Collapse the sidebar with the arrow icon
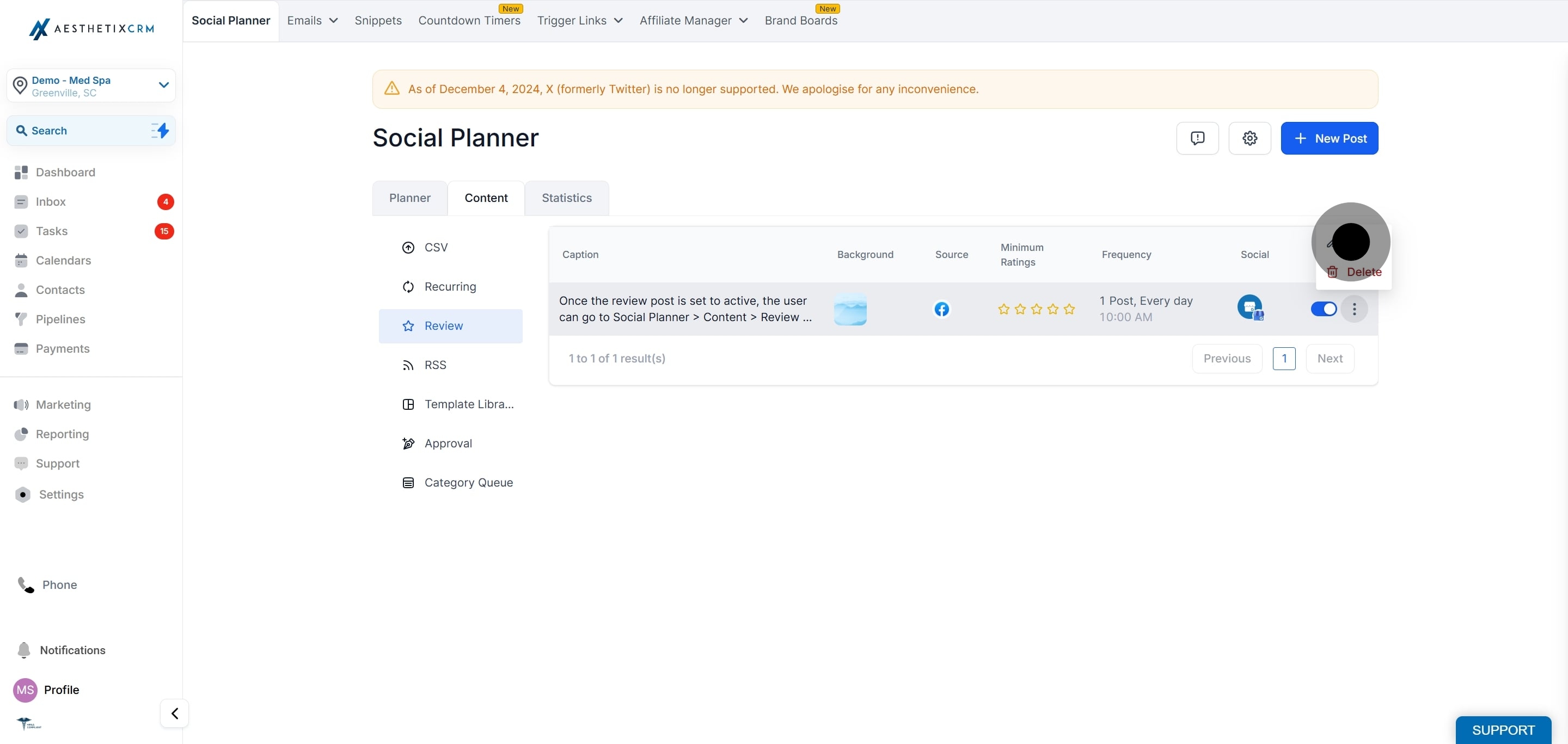The width and height of the screenshot is (1568, 744). click(x=174, y=713)
